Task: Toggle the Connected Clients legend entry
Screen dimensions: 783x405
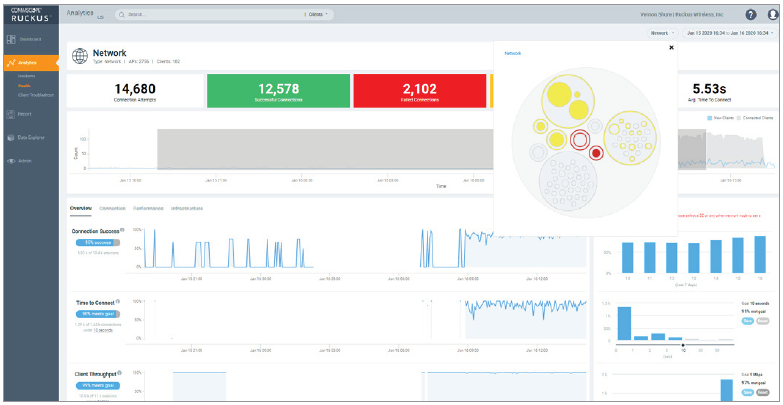Action: point(756,118)
